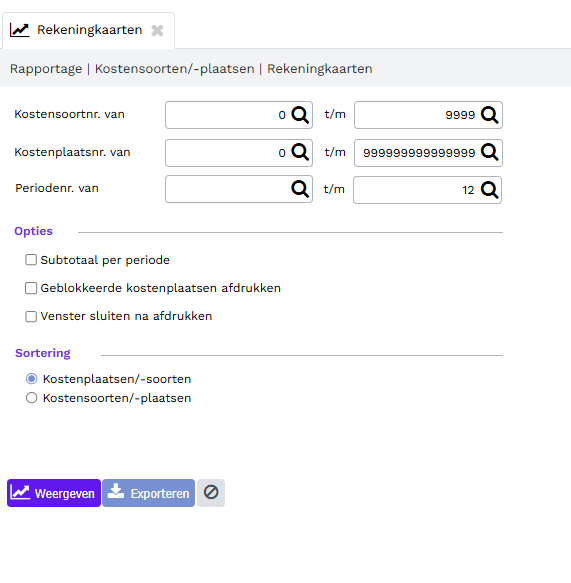The width and height of the screenshot is (571, 583).
Task: Check Geblokkeerde kostenplaatsen afdrukken
Action: tap(31, 288)
